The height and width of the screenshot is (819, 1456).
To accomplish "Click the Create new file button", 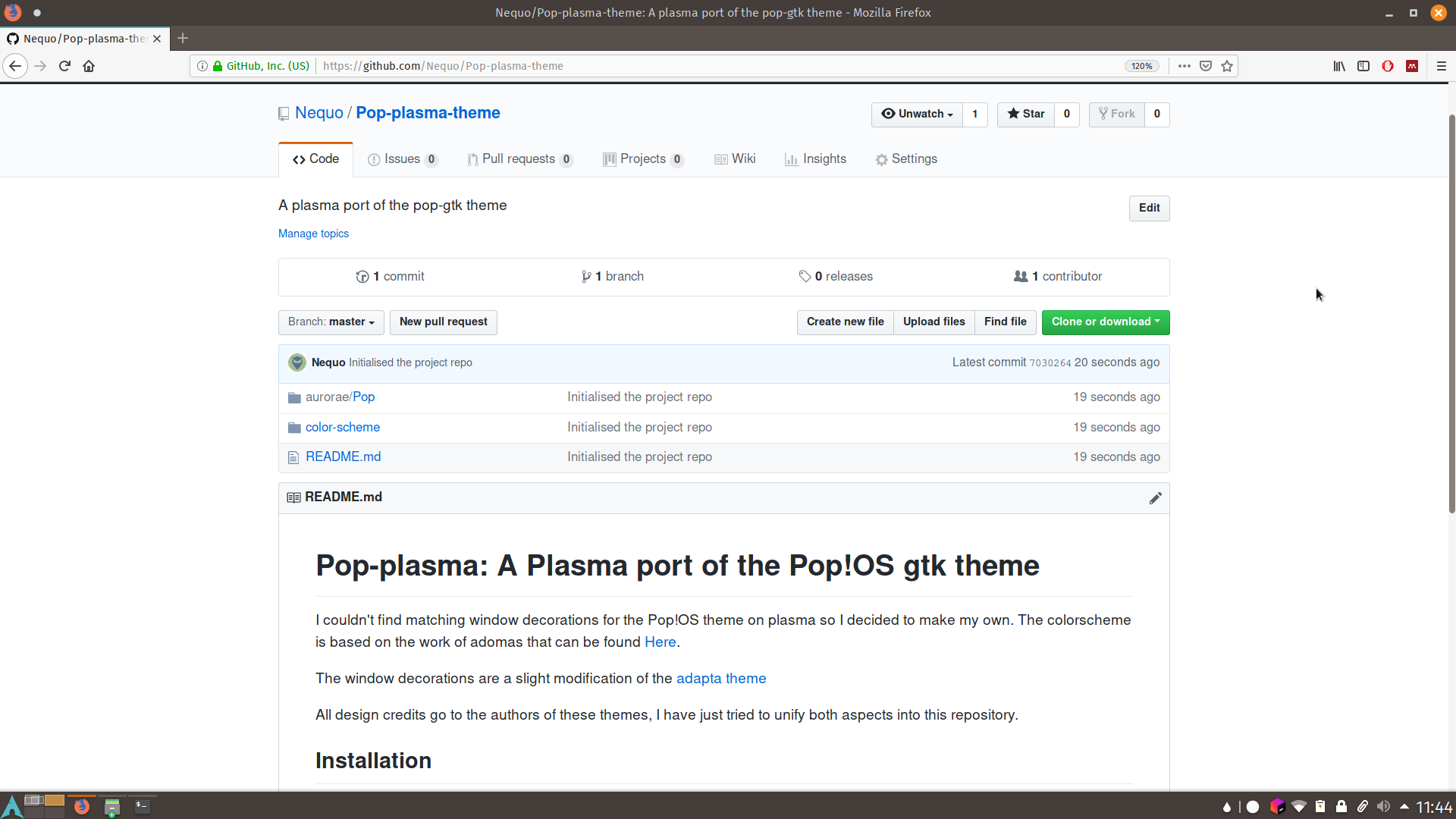I will click(845, 322).
